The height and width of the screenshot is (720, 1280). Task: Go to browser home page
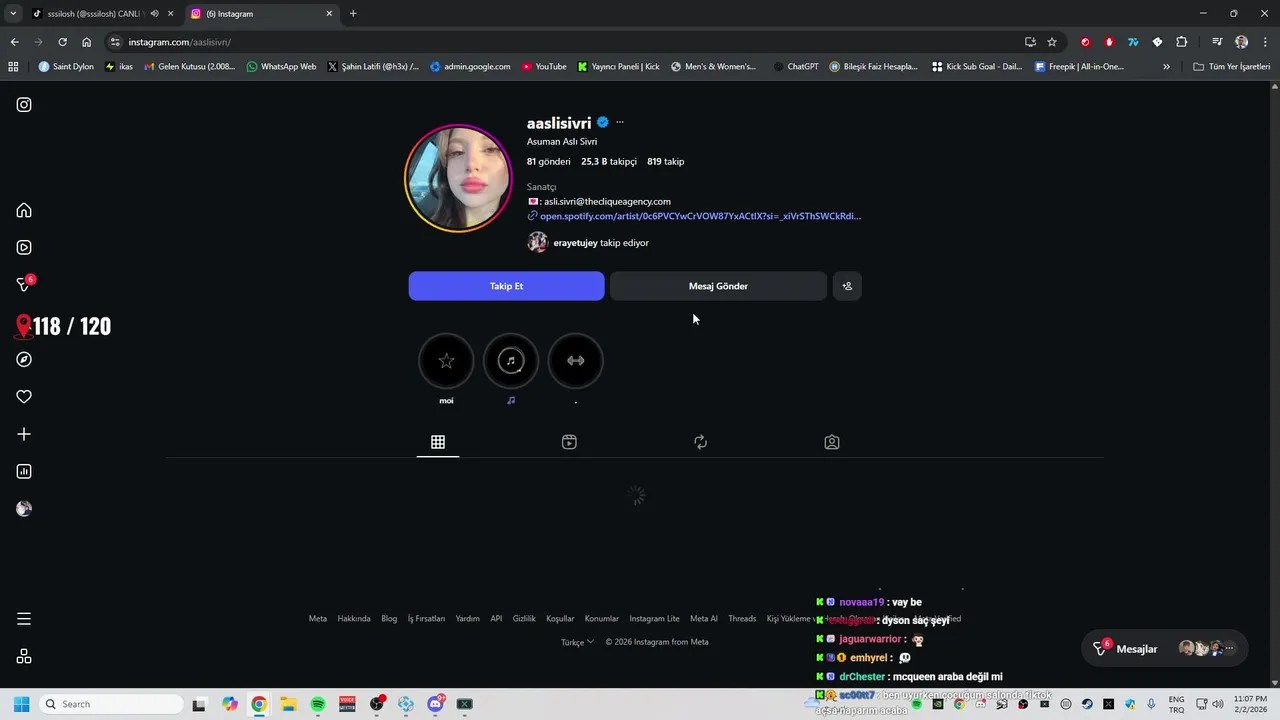tap(87, 42)
